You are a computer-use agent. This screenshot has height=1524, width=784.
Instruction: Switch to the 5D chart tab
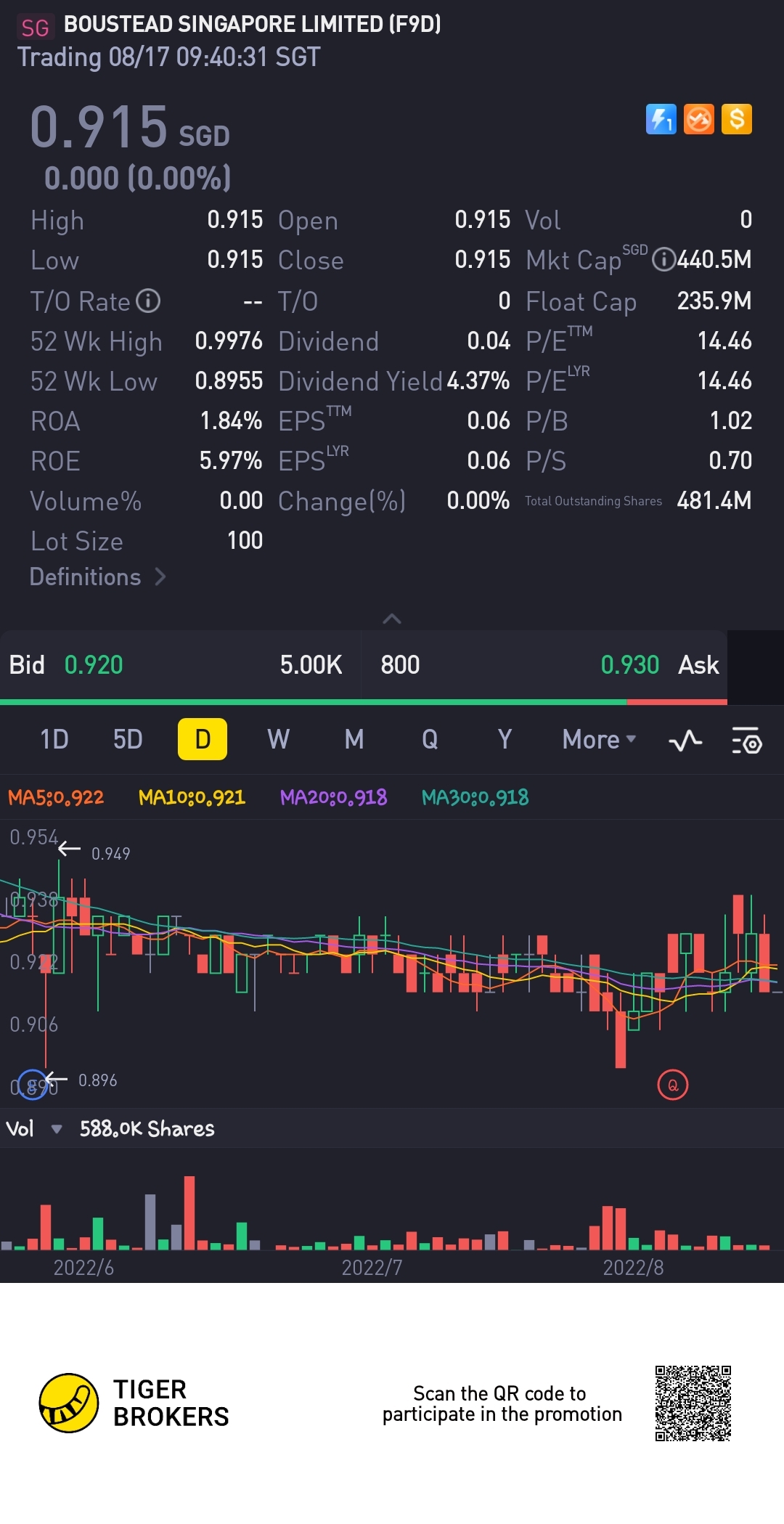[128, 740]
